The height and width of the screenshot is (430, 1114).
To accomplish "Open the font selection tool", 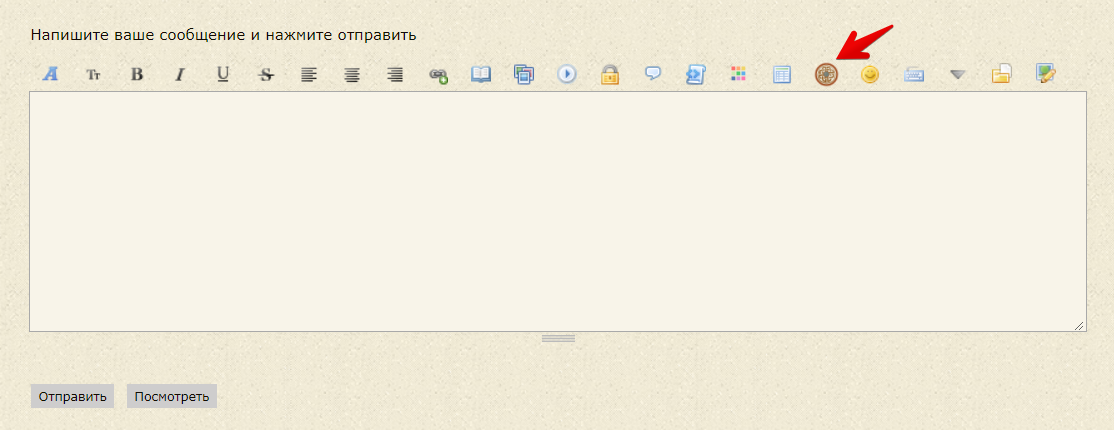I will coord(50,74).
